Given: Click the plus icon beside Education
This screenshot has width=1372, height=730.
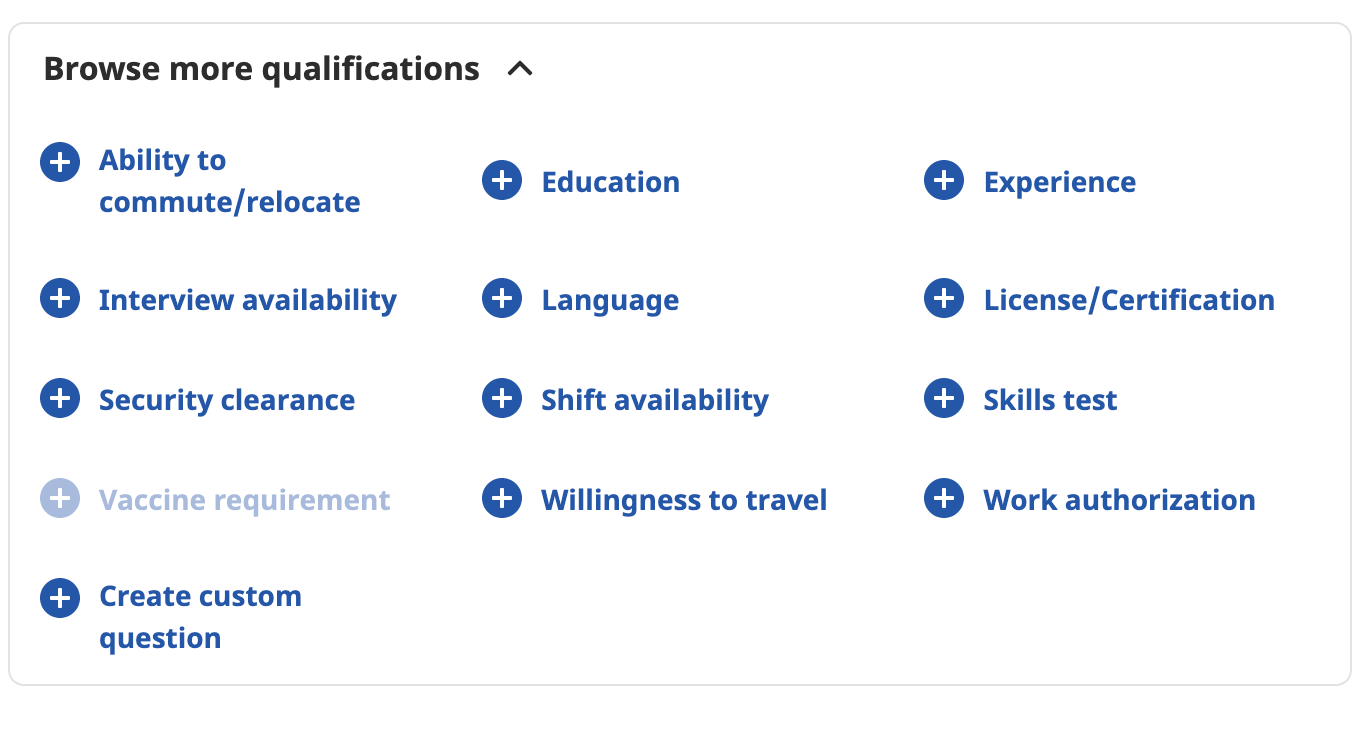Looking at the screenshot, I should [x=502, y=181].
